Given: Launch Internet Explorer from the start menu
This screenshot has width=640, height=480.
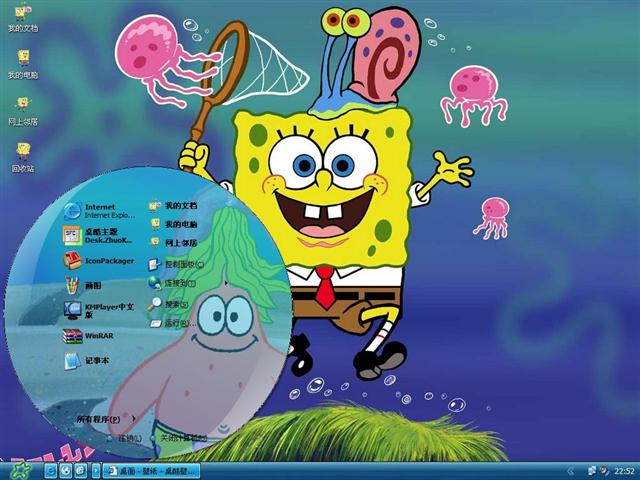Looking at the screenshot, I should pos(100,211).
